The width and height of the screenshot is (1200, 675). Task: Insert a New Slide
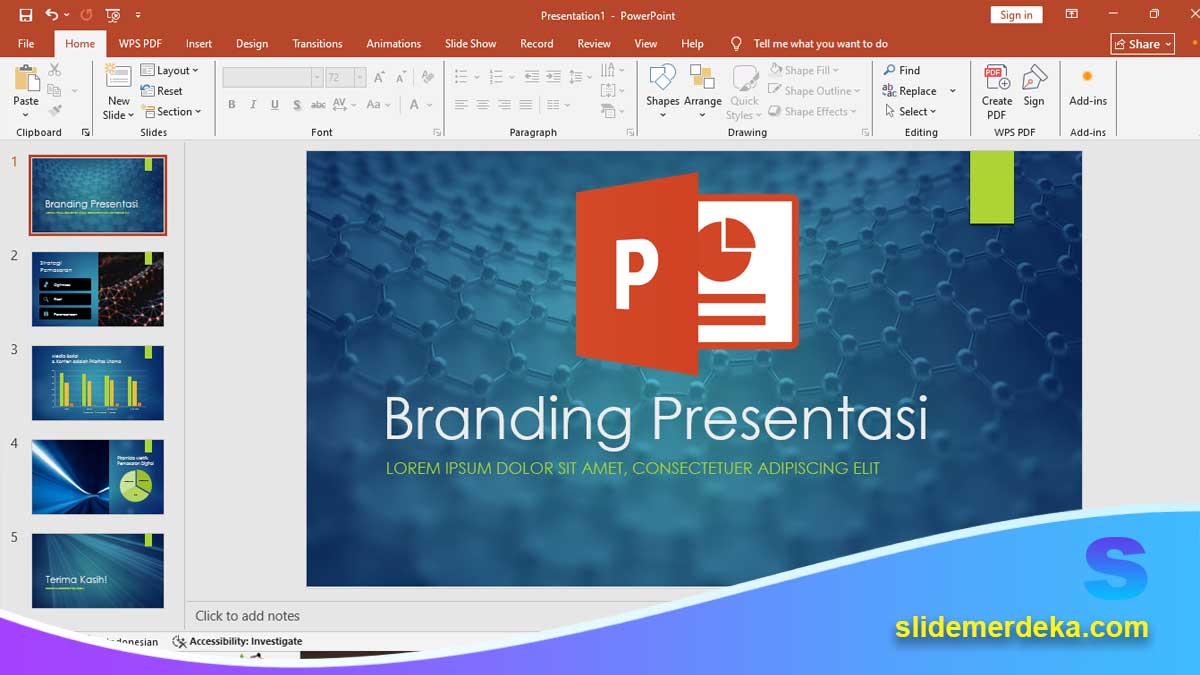pos(118,92)
